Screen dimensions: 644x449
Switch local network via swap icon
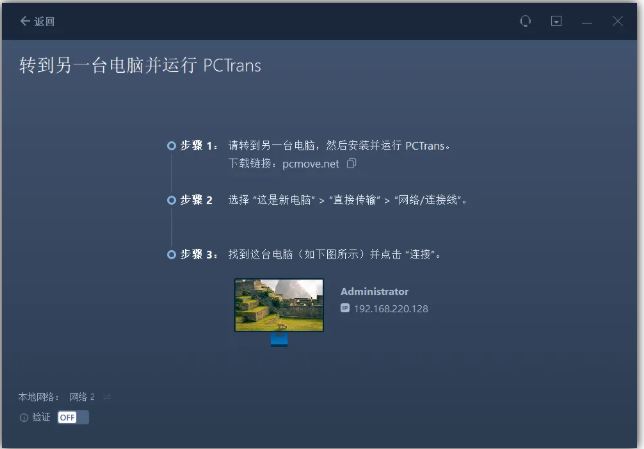107,397
